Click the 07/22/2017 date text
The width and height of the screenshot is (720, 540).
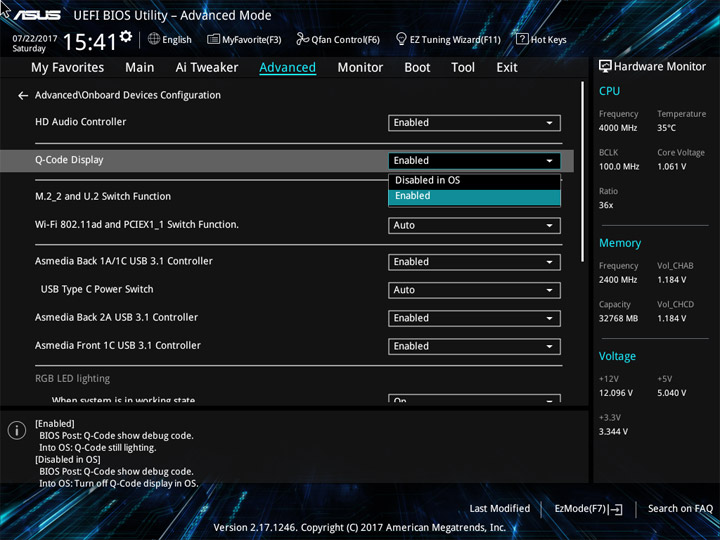click(x=35, y=39)
